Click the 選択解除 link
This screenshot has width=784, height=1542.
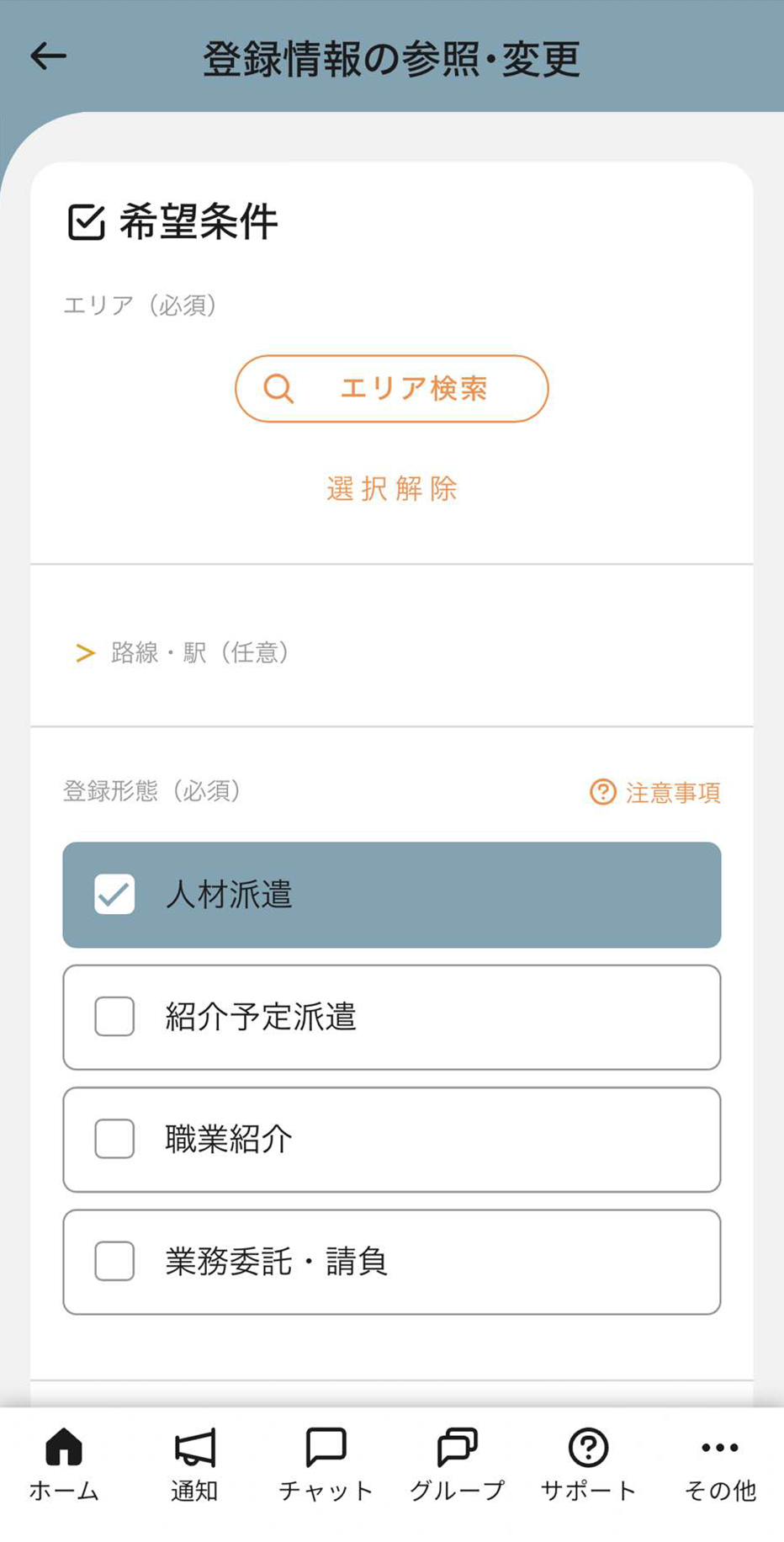click(392, 489)
